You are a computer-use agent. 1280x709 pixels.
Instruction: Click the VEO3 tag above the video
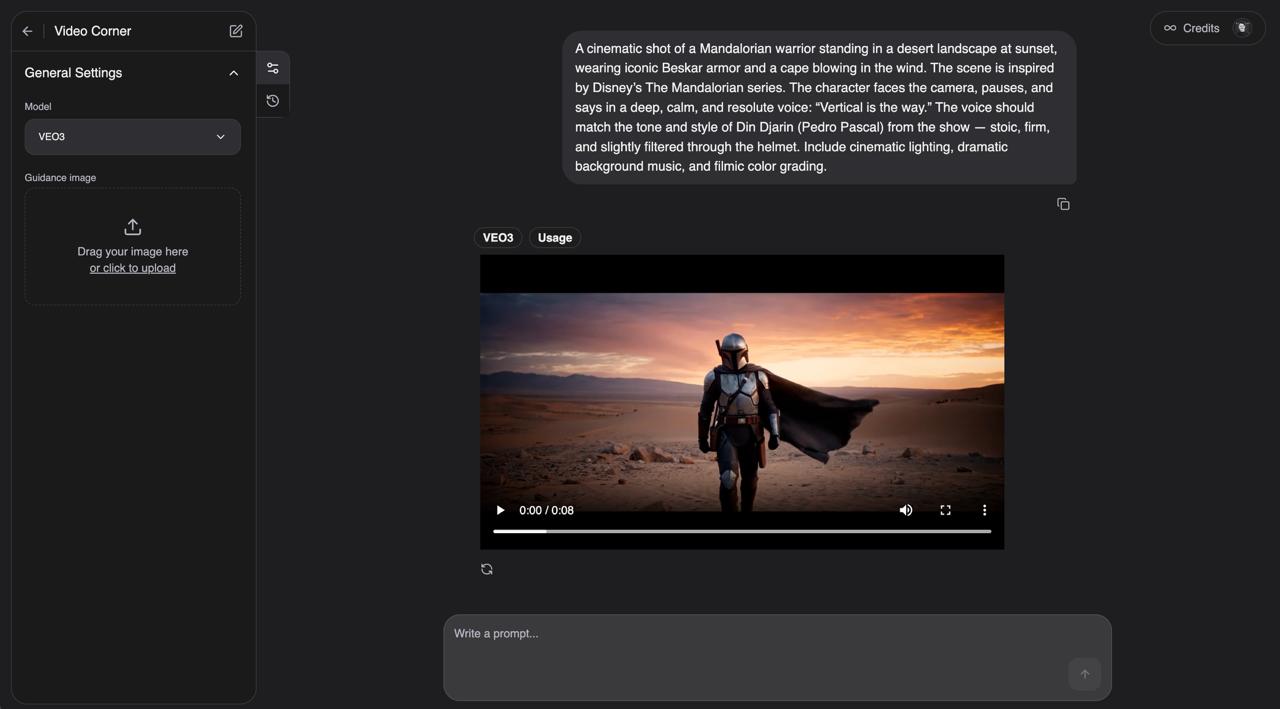498,238
